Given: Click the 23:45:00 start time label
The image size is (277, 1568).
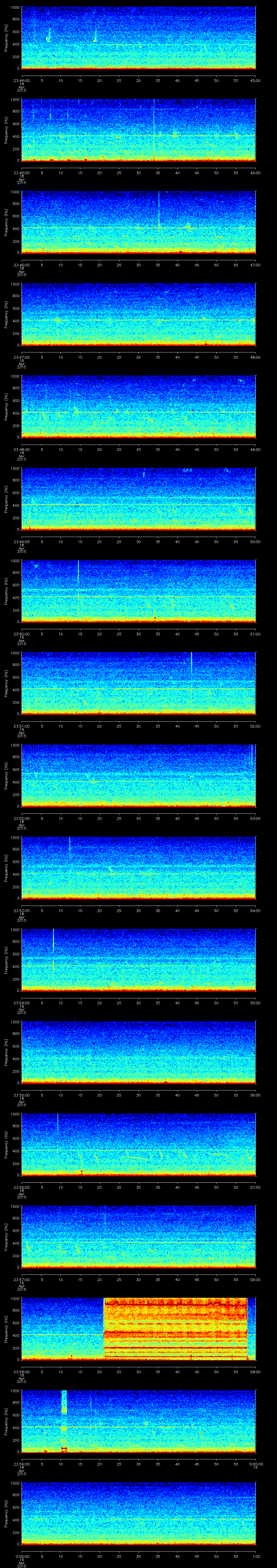Looking at the screenshot, I should tap(21, 173).
